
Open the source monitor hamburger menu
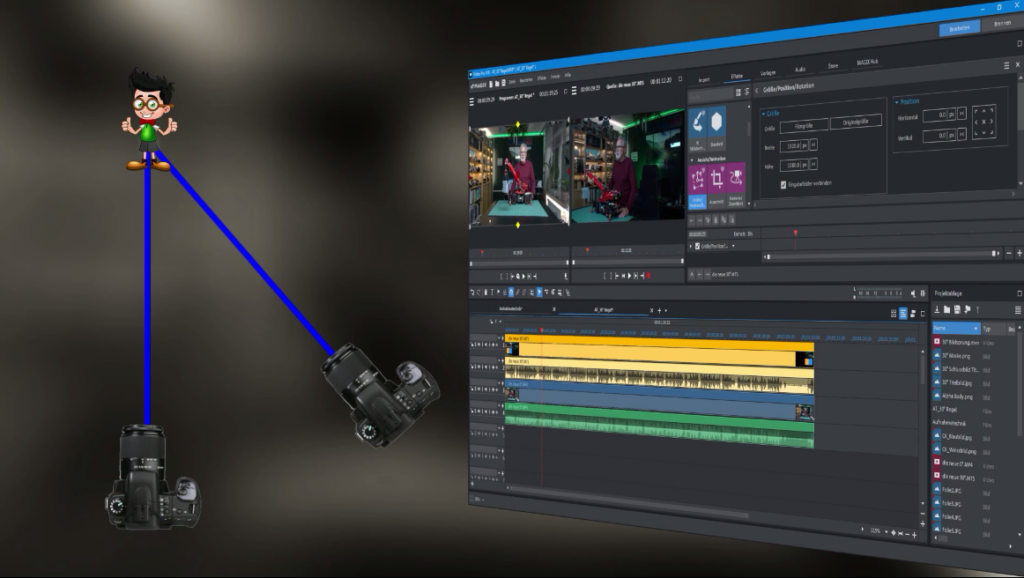574,91
